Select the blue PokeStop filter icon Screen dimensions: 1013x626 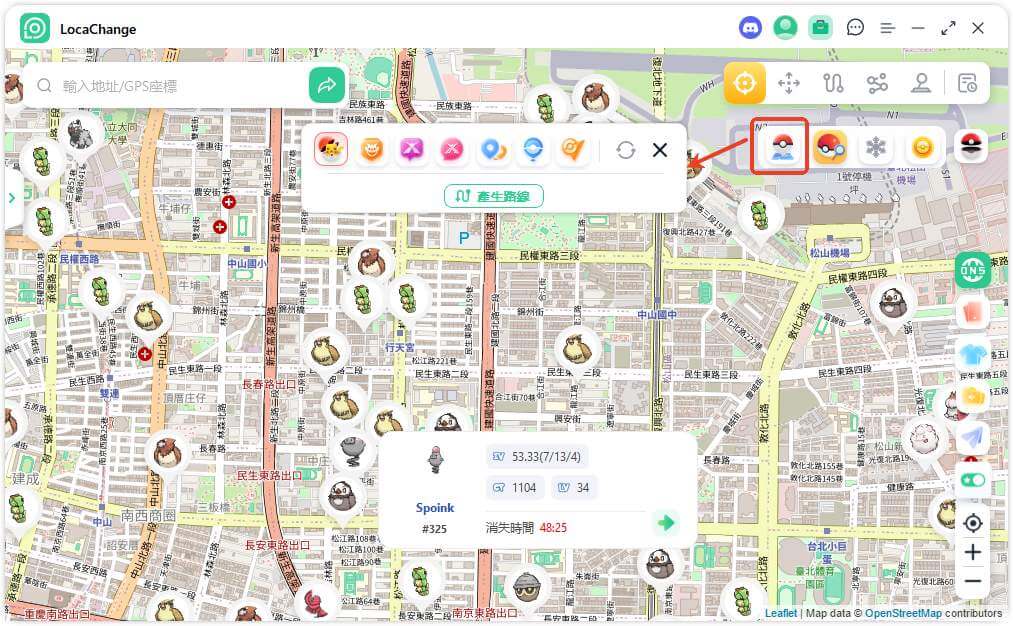[x=533, y=150]
